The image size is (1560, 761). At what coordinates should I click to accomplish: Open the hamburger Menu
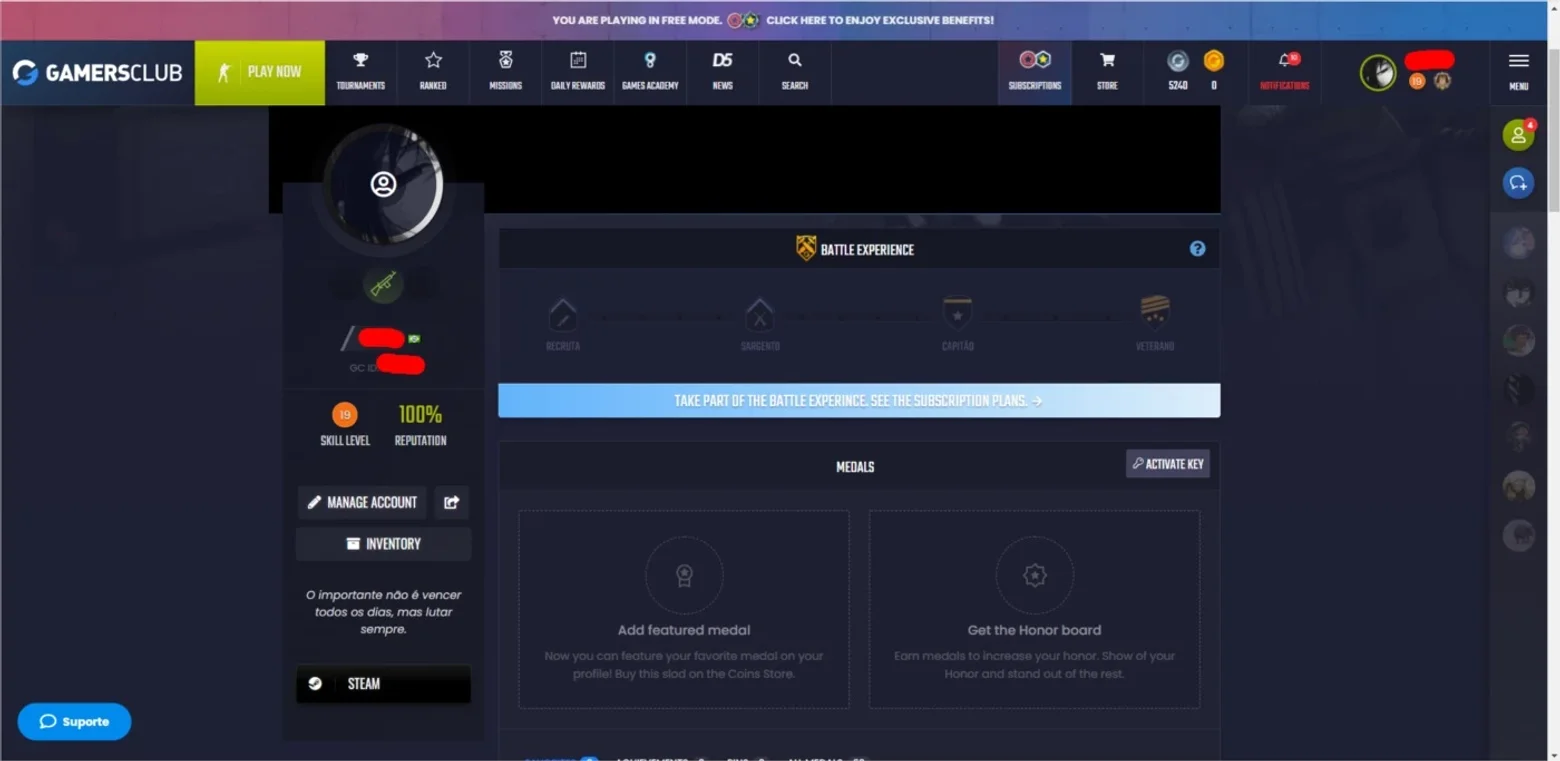(1518, 72)
